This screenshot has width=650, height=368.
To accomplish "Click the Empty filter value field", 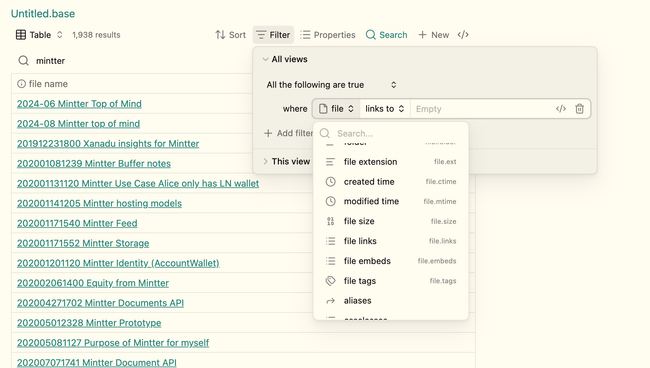I will coord(481,109).
